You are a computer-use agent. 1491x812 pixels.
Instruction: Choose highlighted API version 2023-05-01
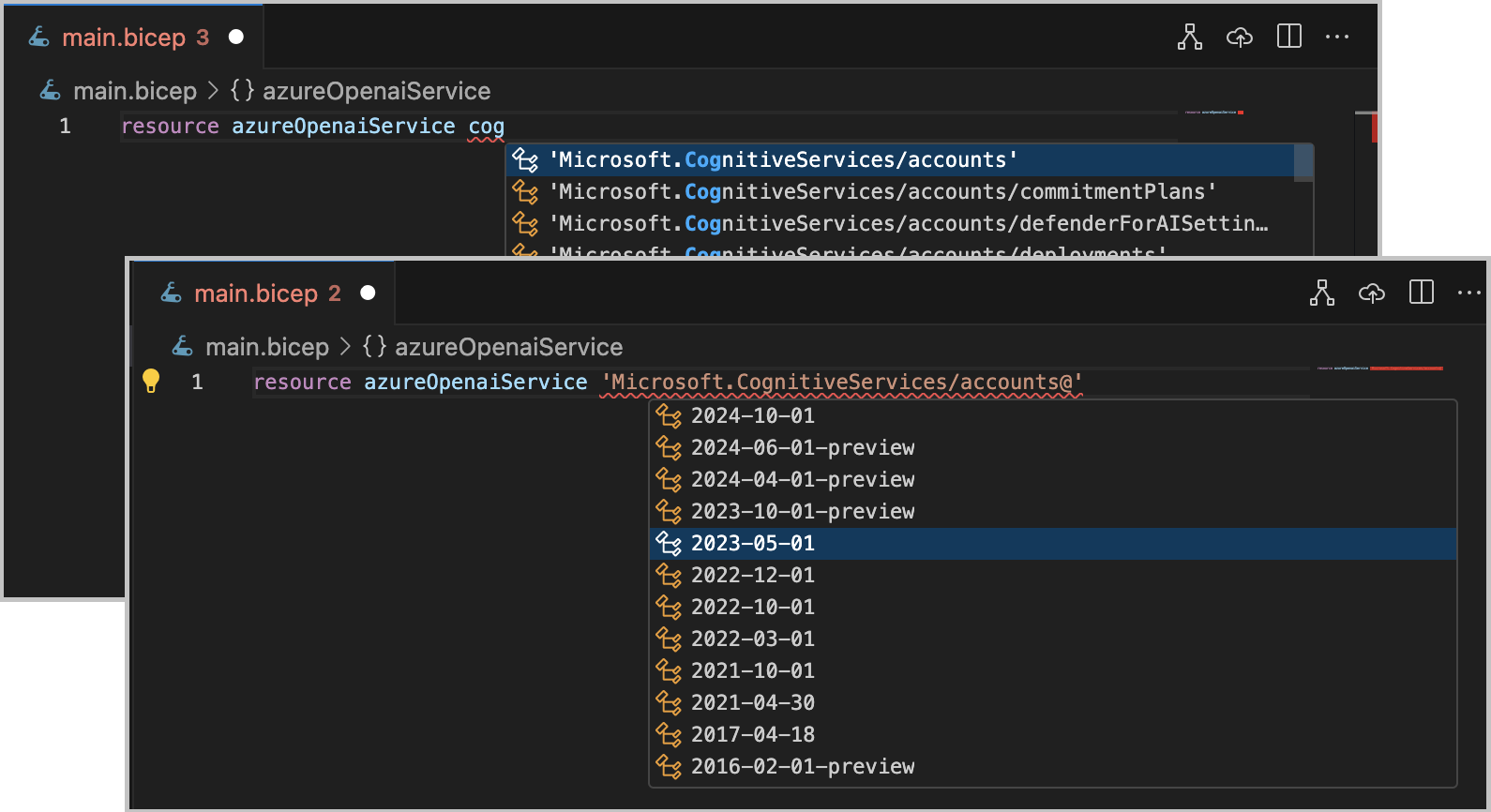pyautogui.click(x=1053, y=544)
